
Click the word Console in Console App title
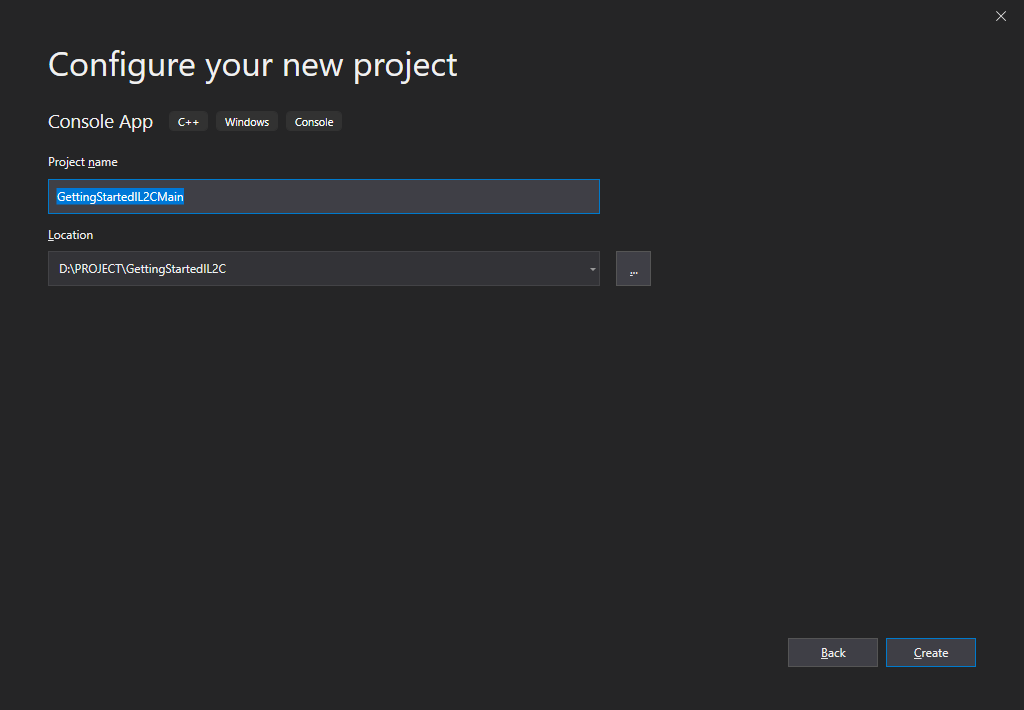tap(81, 122)
